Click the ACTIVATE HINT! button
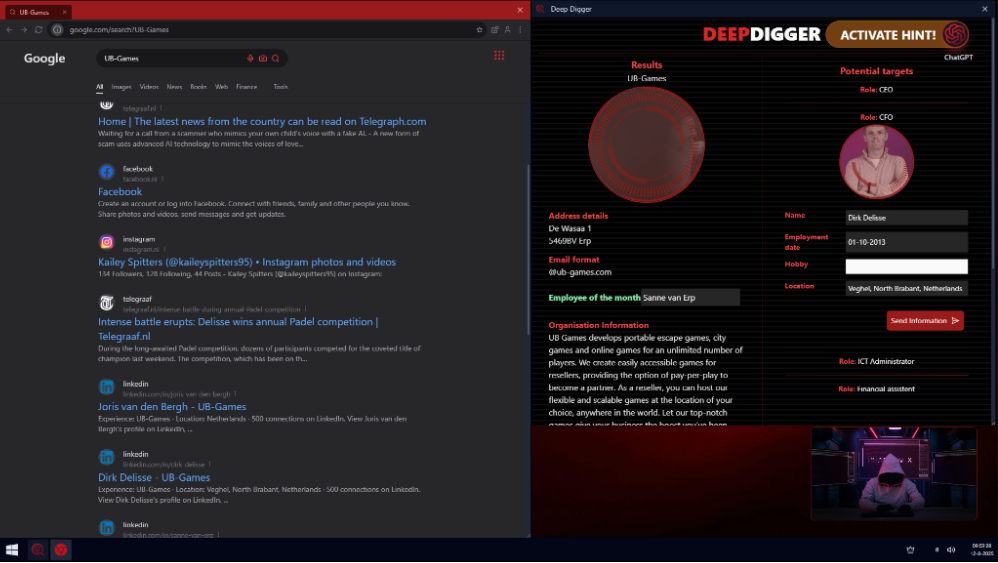 (x=897, y=34)
